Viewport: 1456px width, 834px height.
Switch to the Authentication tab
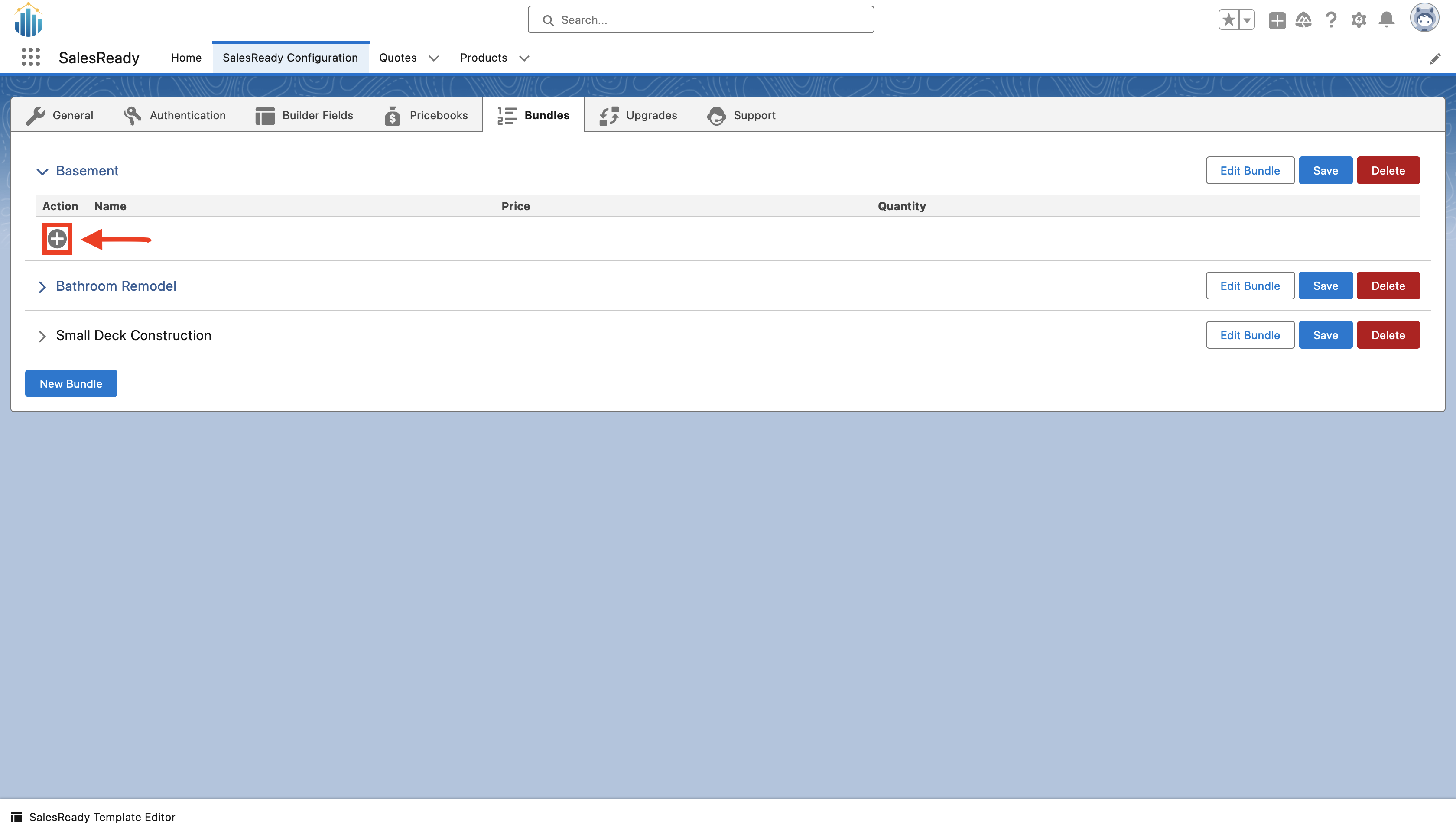(187, 115)
